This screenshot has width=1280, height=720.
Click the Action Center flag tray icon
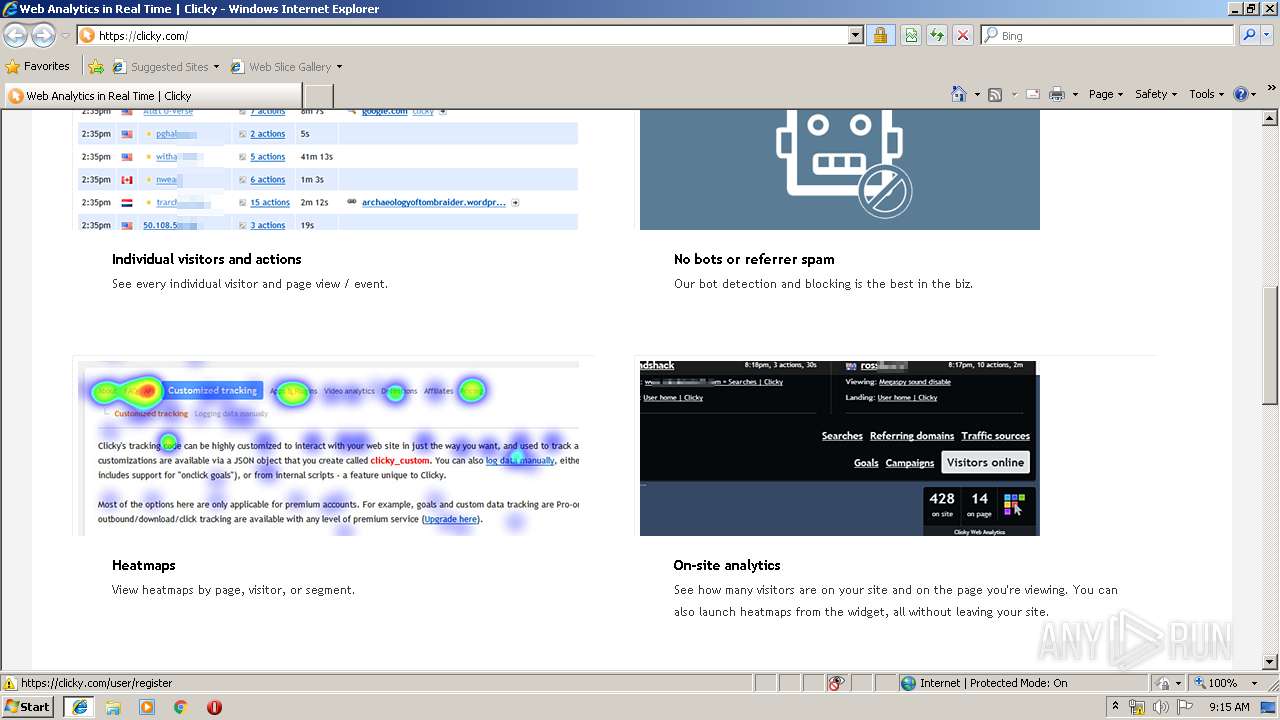1183,707
